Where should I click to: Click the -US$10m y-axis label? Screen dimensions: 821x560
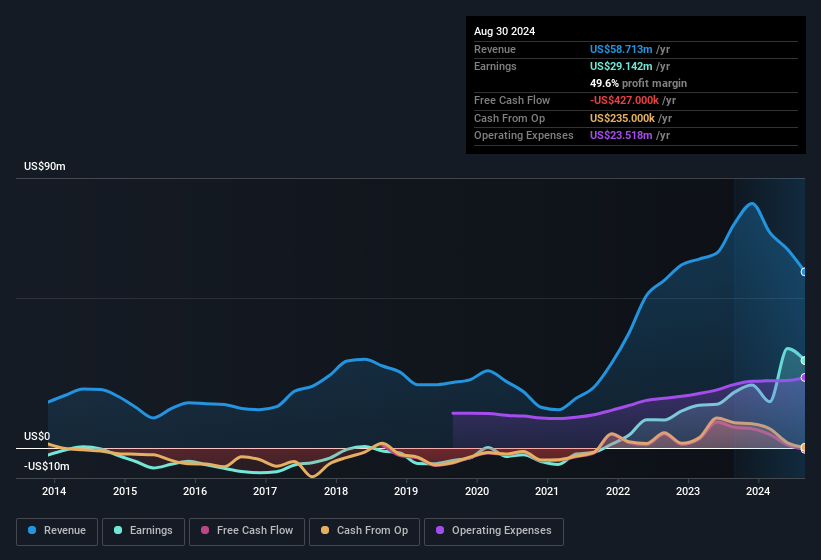pos(47,466)
